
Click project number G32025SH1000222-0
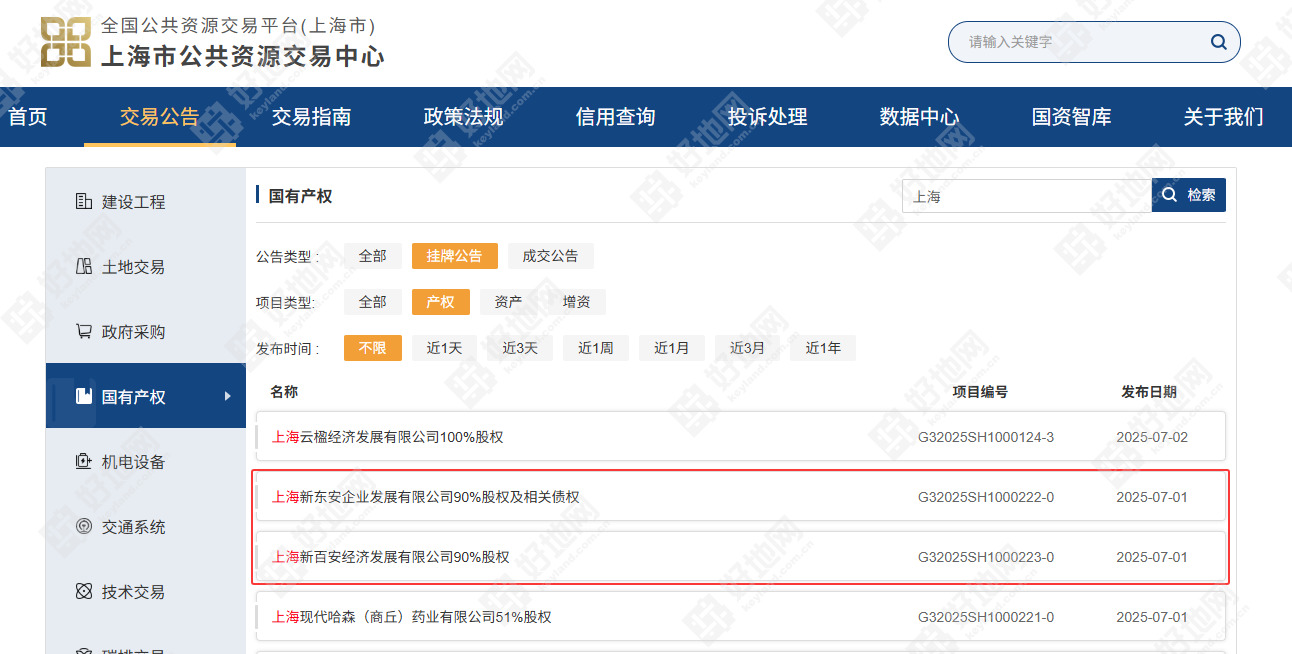[986, 497]
